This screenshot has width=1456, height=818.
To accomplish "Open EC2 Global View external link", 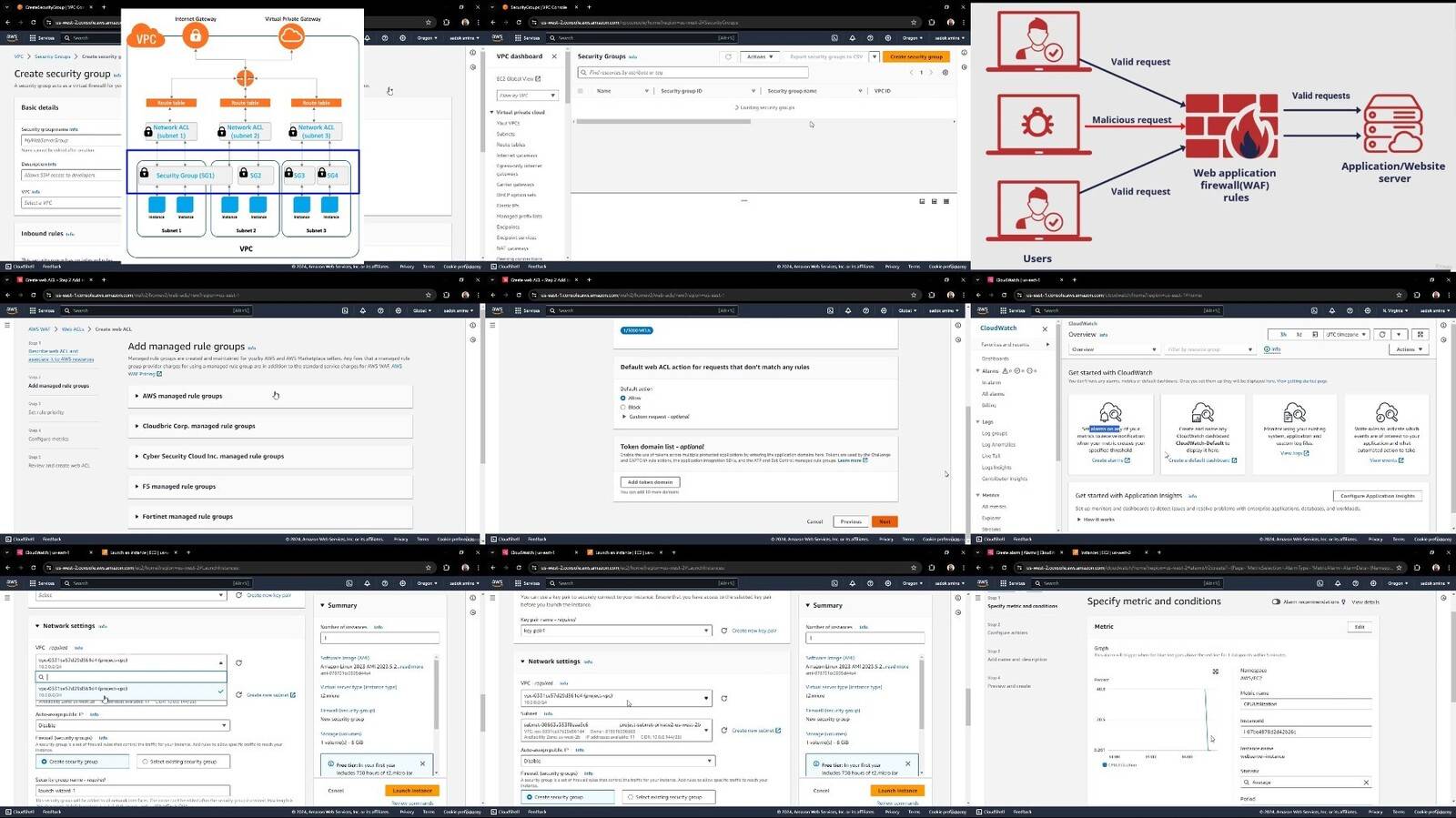I will (518, 79).
